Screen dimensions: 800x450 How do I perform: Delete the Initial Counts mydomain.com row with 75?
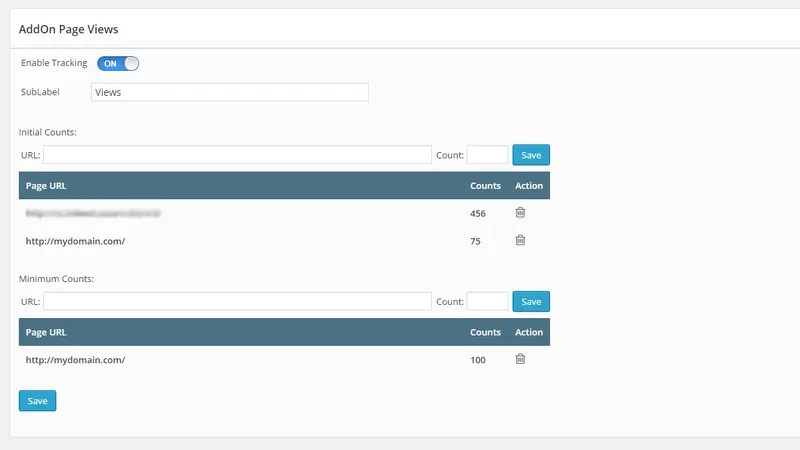pyautogui.click(x=520, y=240)
